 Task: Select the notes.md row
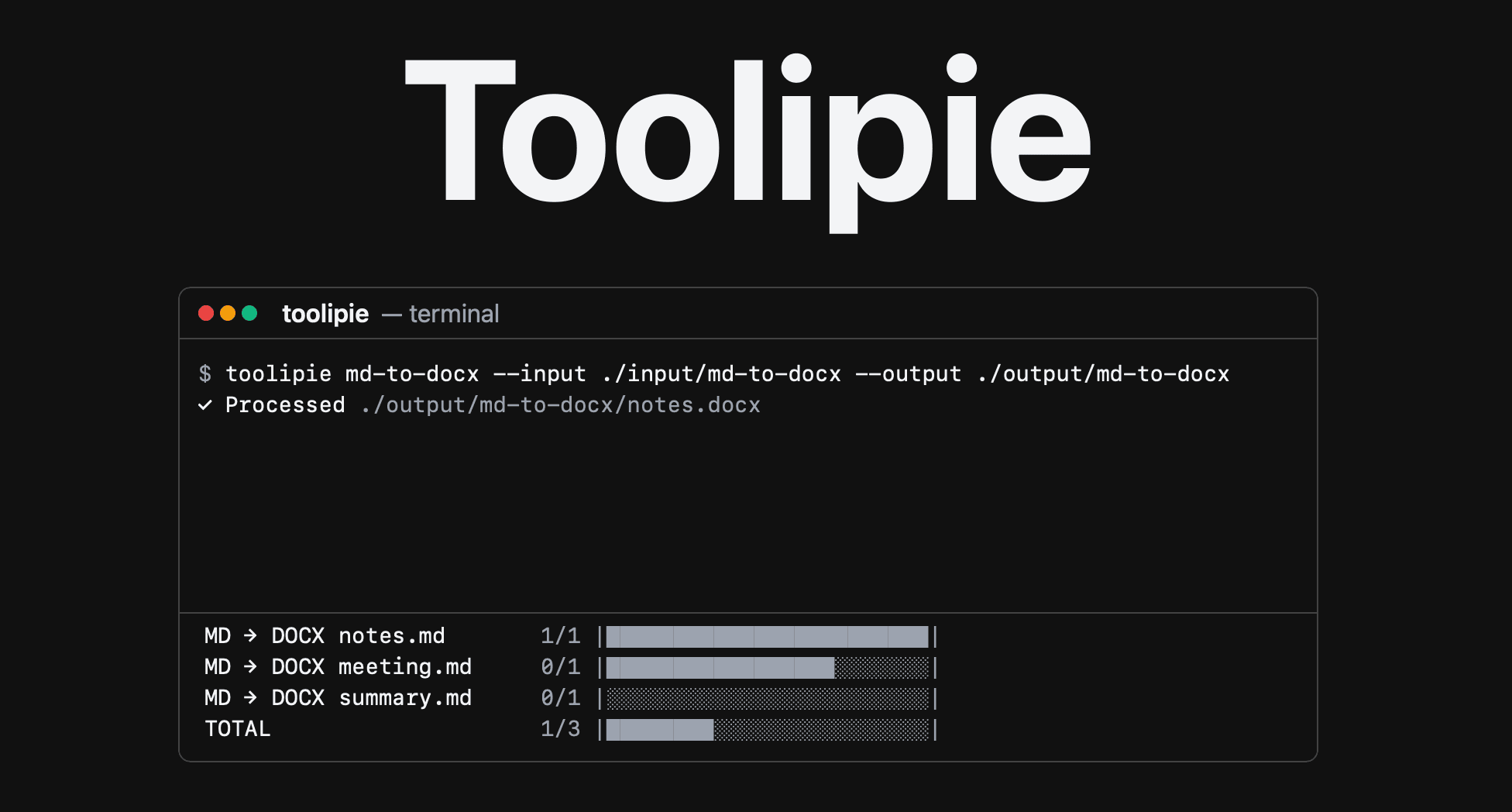[392, 636]
